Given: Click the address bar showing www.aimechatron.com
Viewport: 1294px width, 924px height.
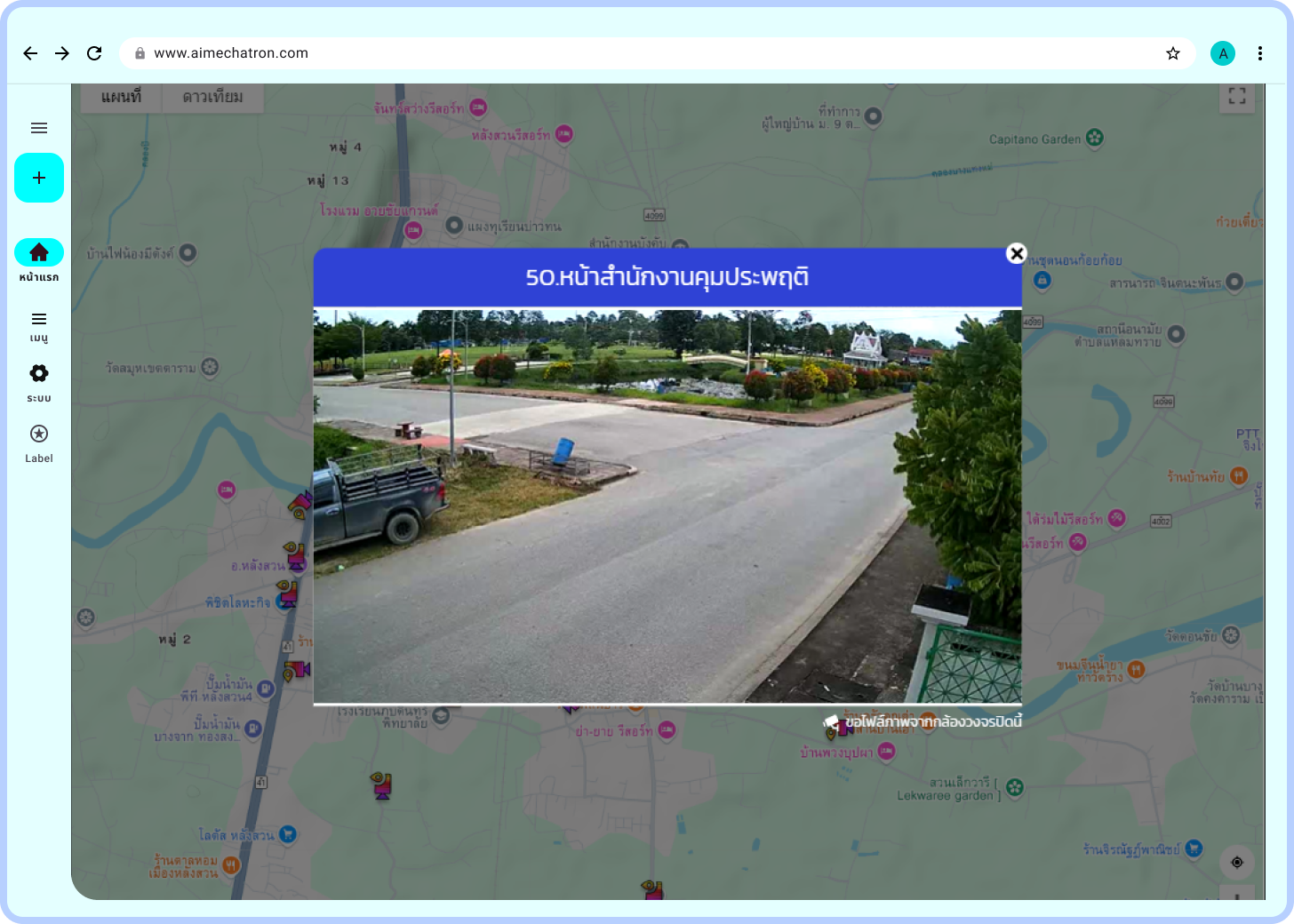Looking at the screenshot, I should coord(658,53).
